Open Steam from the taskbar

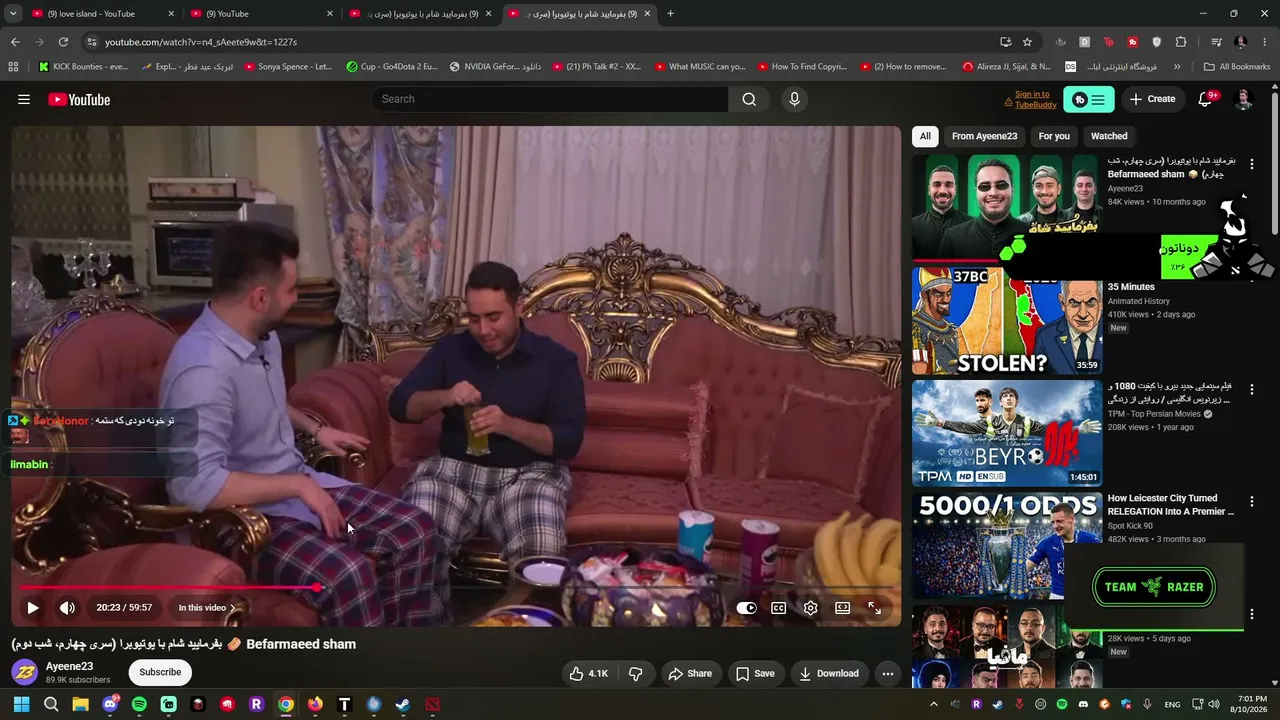(x=403, y=704)
